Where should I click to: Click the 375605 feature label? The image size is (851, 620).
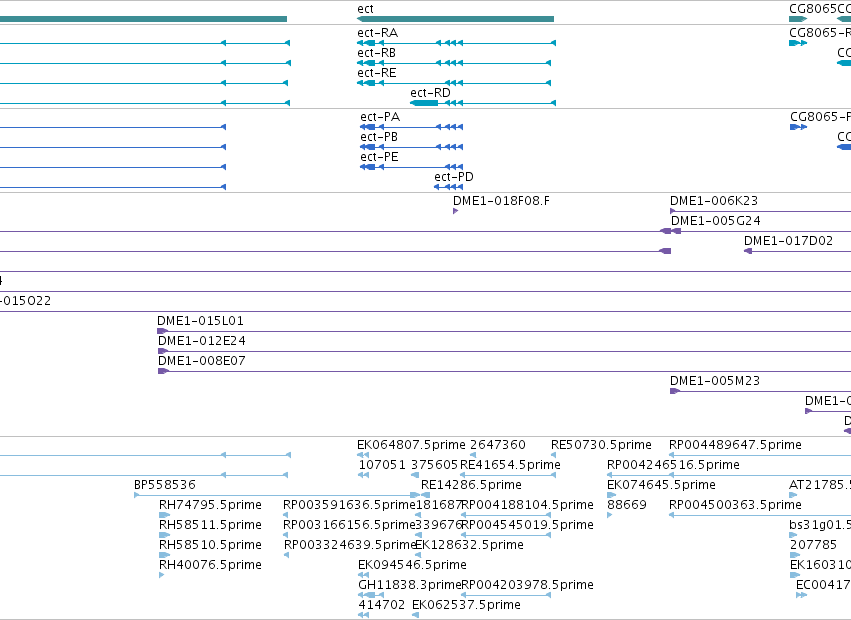[435, 466]
